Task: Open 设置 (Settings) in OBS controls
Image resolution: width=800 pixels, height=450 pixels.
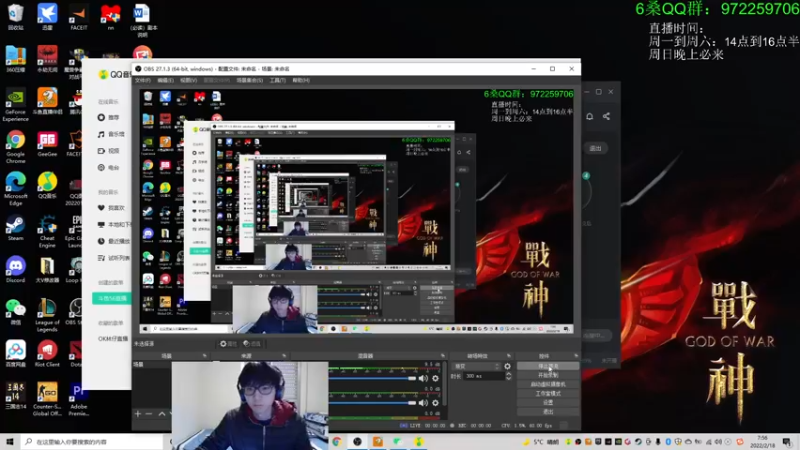Action: 548,403
